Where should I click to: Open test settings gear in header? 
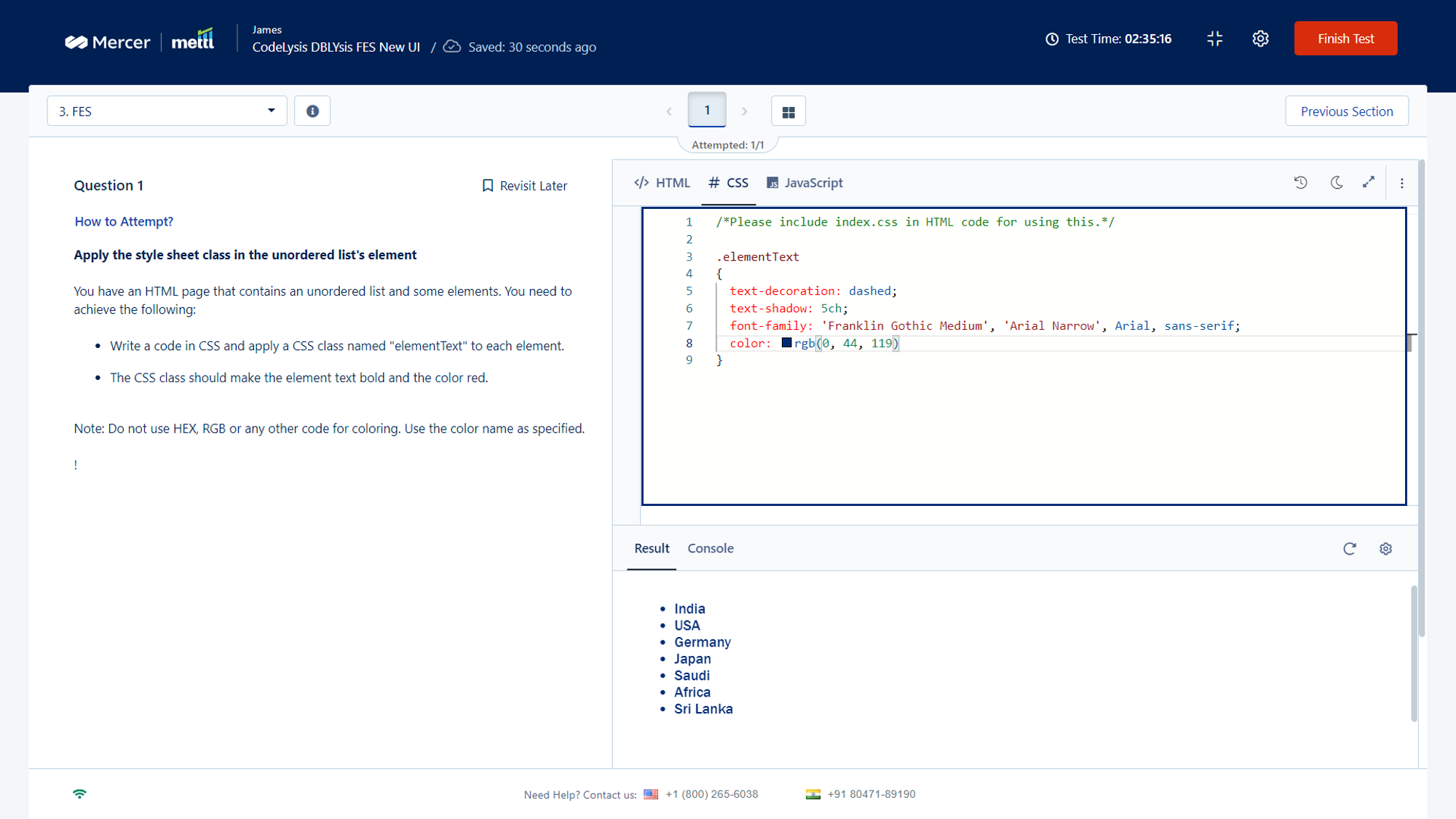click(x=1261, y=39)
